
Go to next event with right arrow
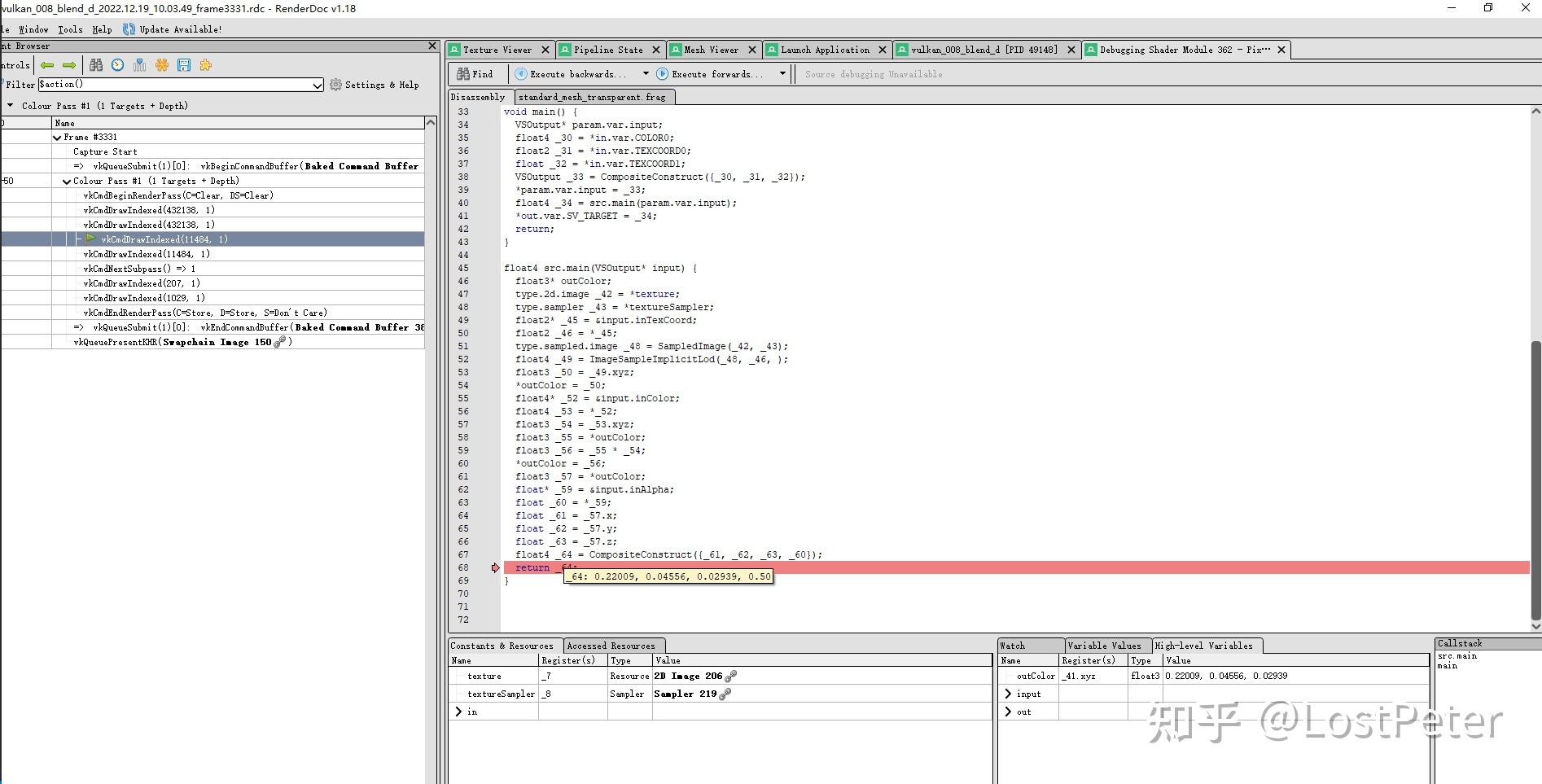click(69, 65)
